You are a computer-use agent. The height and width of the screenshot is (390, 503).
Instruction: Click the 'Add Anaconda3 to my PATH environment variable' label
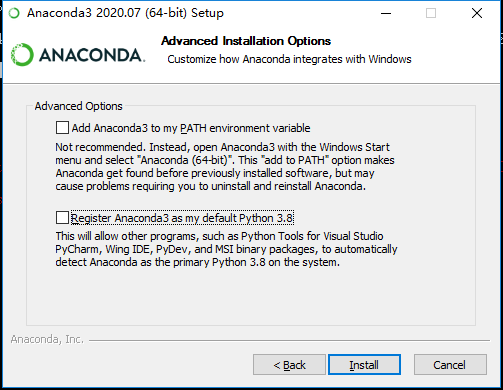pos(191,128)
